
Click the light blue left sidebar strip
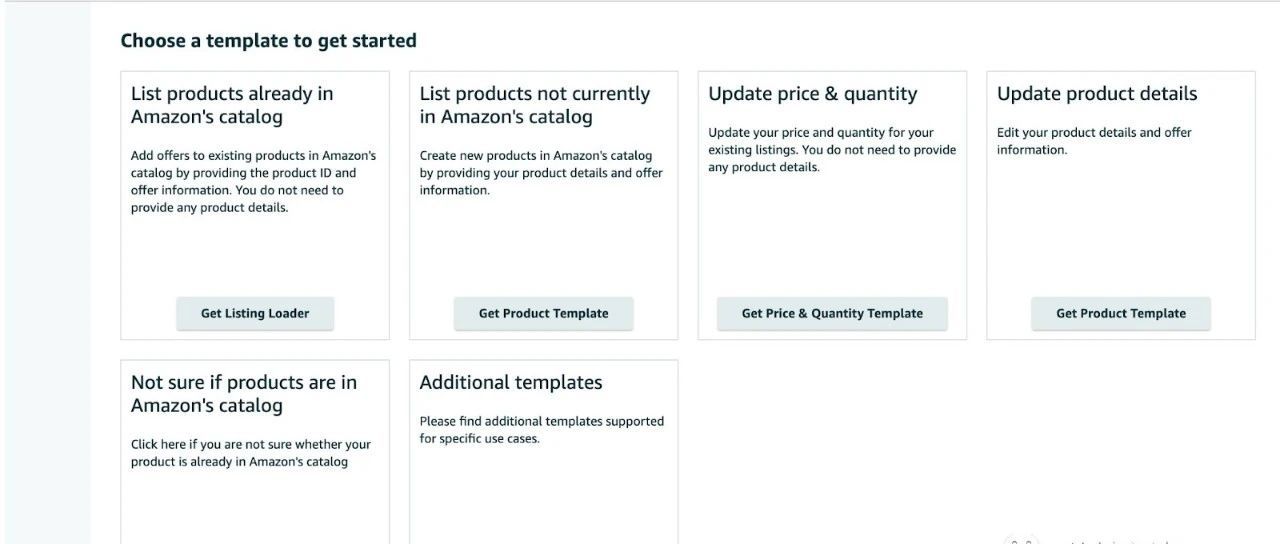pos(45,270)
